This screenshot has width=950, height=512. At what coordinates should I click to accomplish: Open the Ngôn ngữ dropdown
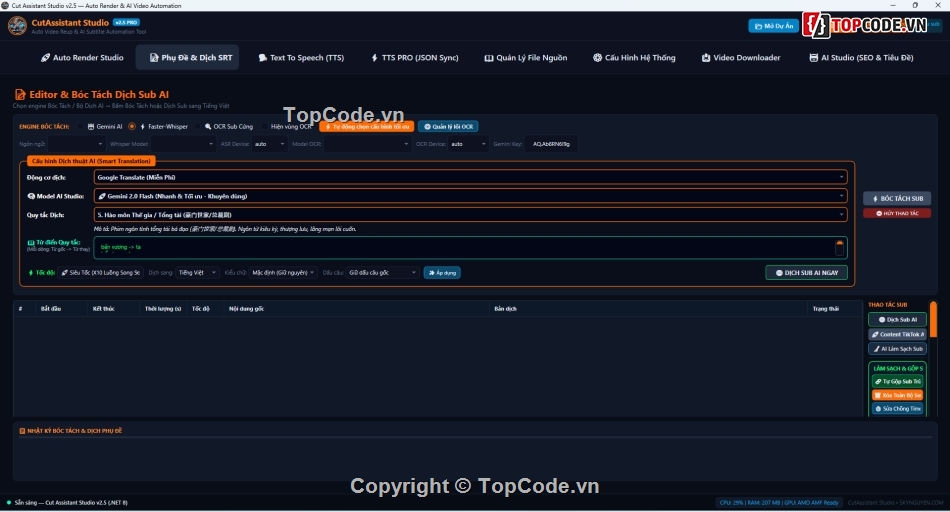pos(76,144)
